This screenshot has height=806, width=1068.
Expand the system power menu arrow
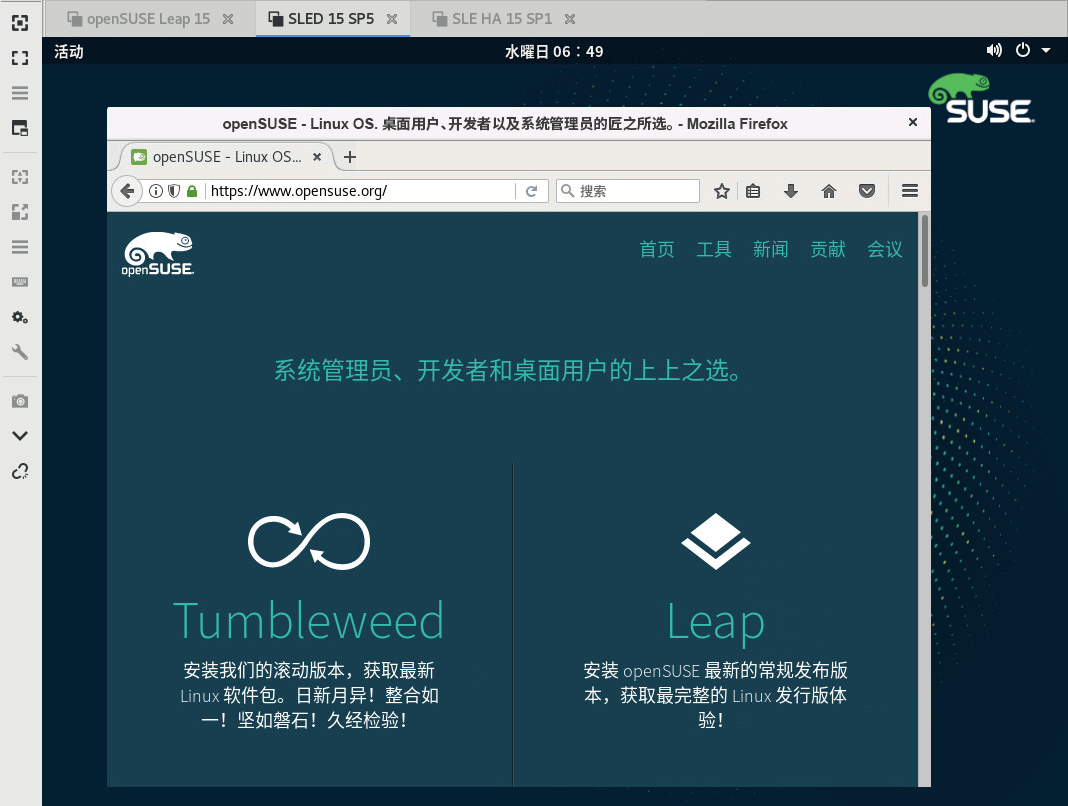pos(1046,51)
